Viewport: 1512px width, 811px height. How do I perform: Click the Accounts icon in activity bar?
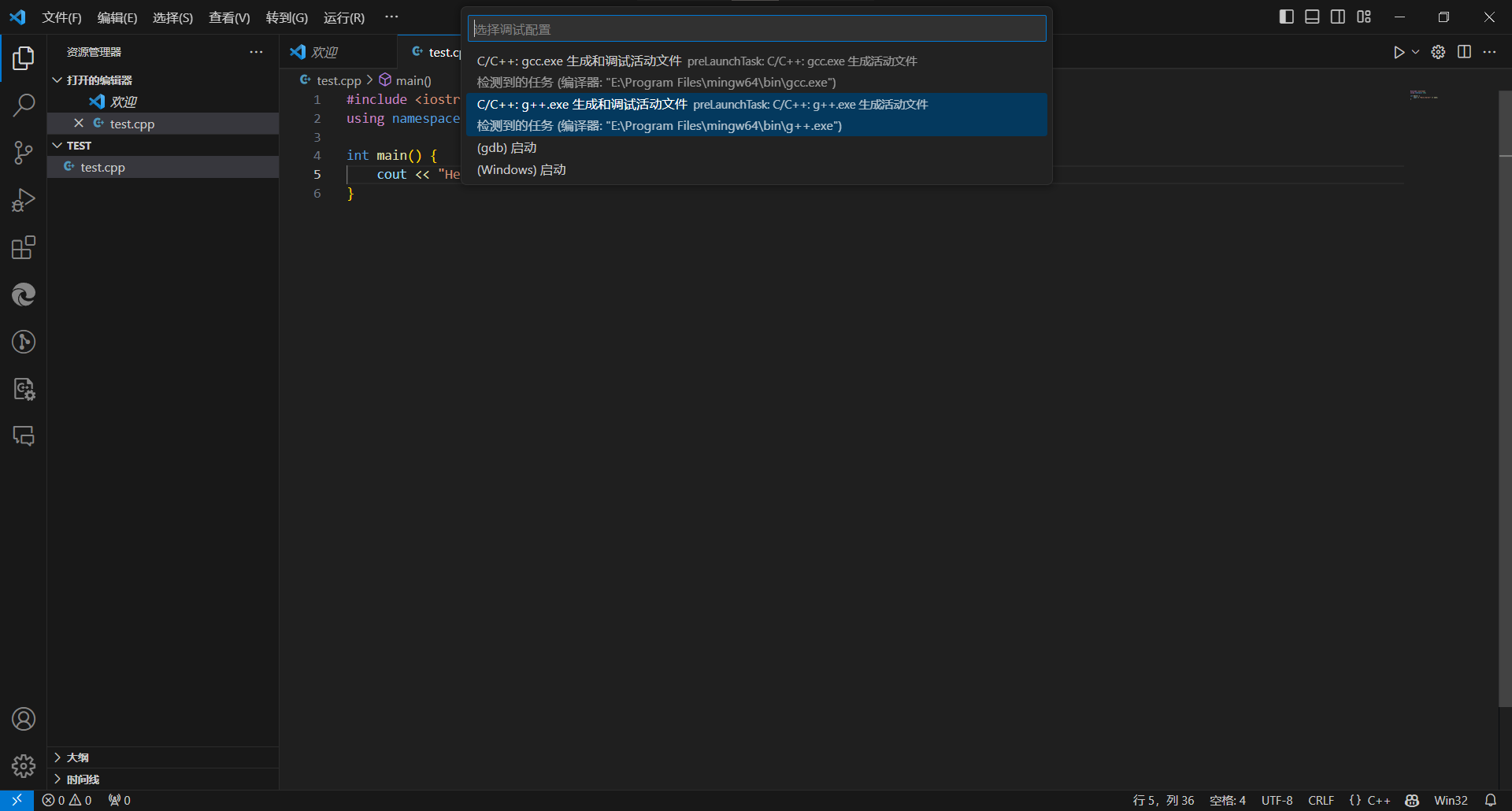point(24,719)
